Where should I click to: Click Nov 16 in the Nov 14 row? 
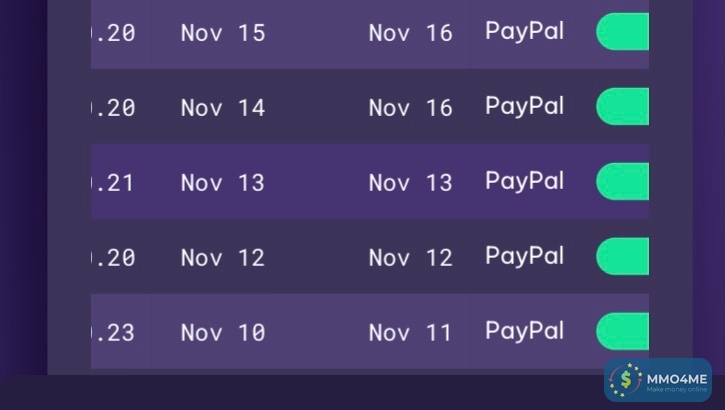(x=410, y=108)
